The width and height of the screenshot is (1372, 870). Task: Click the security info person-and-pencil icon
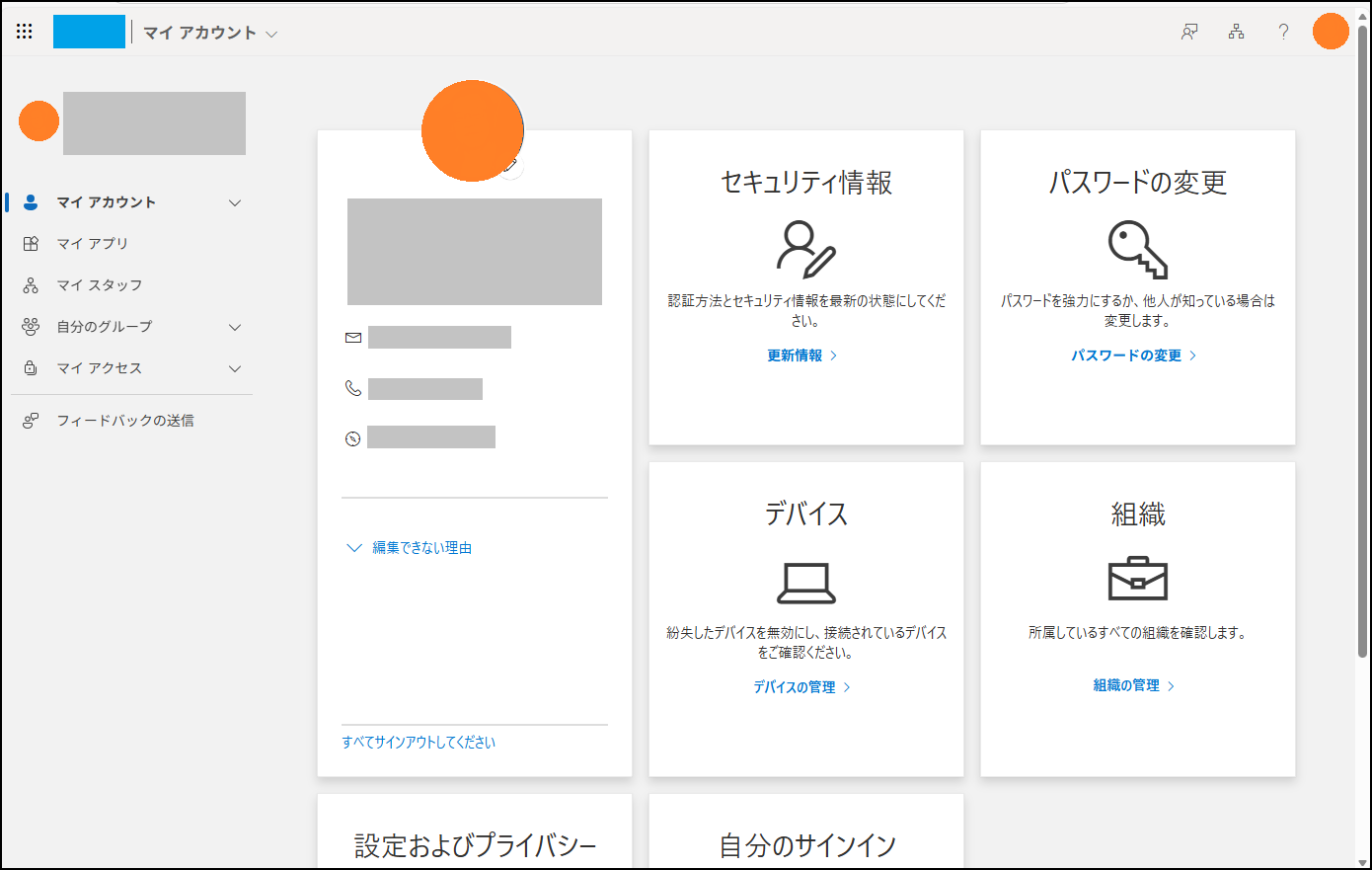coord(805,250)
